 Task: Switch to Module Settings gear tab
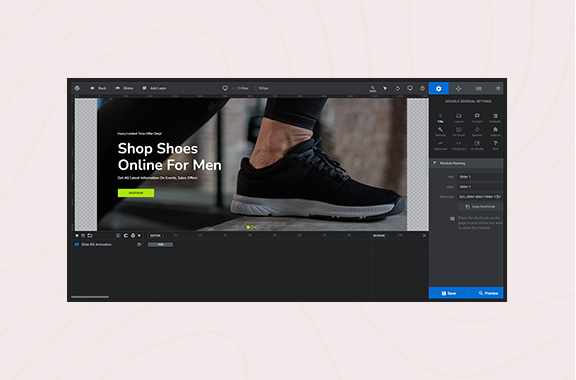tap(439, 89)
